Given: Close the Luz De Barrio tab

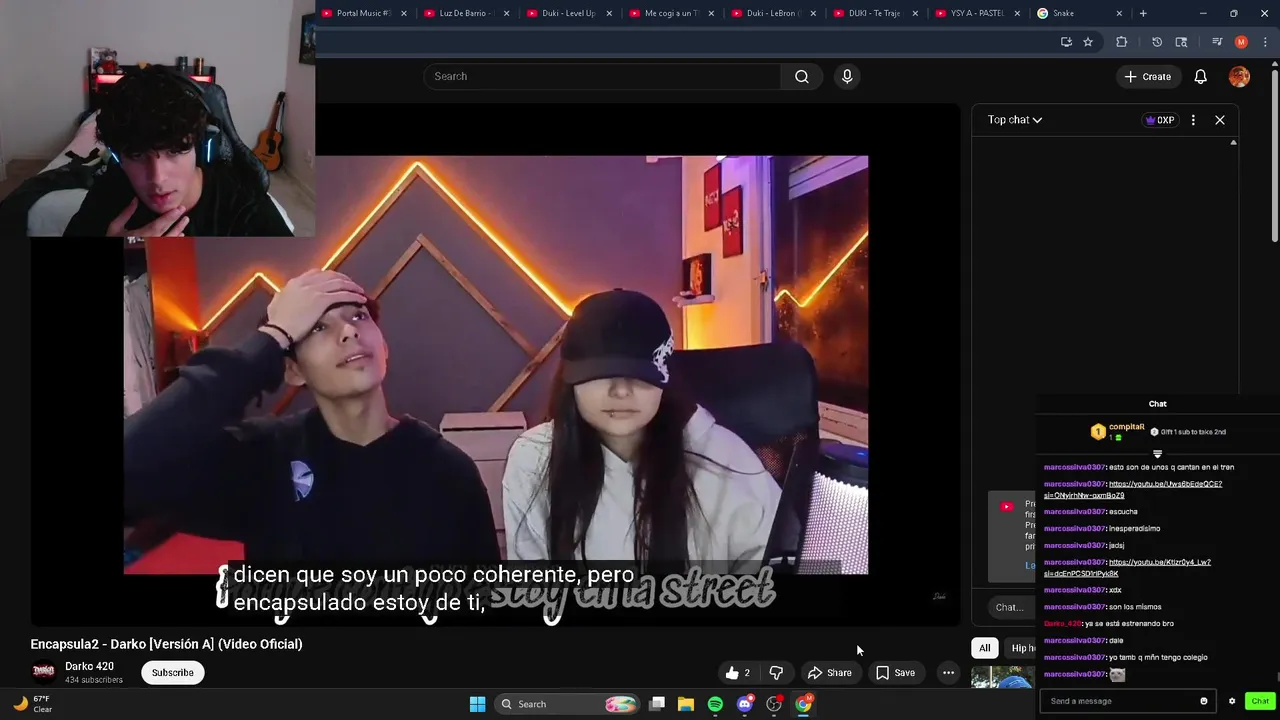Looking at the screenshot, I should tap(507, 13).
